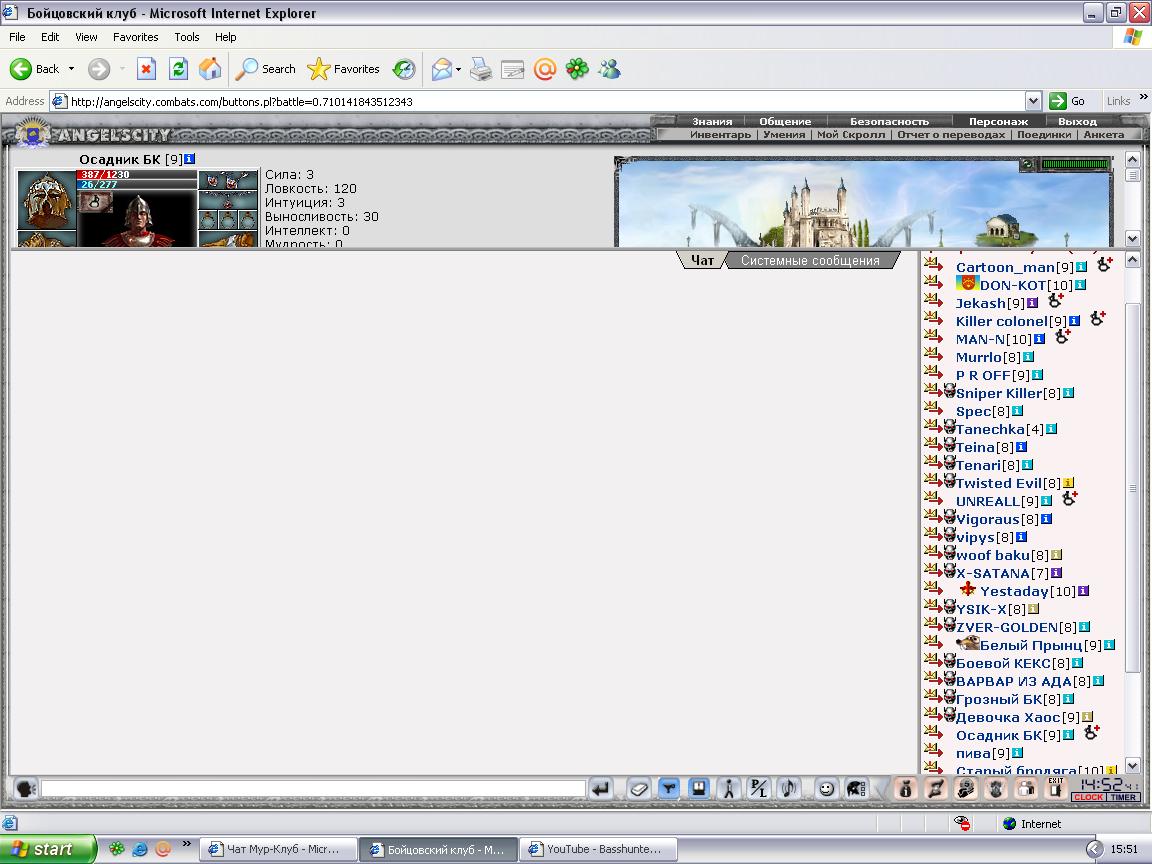The image size is (1152, 864).
Task: Switch to Системные сообщения tab
Action: 810,260
